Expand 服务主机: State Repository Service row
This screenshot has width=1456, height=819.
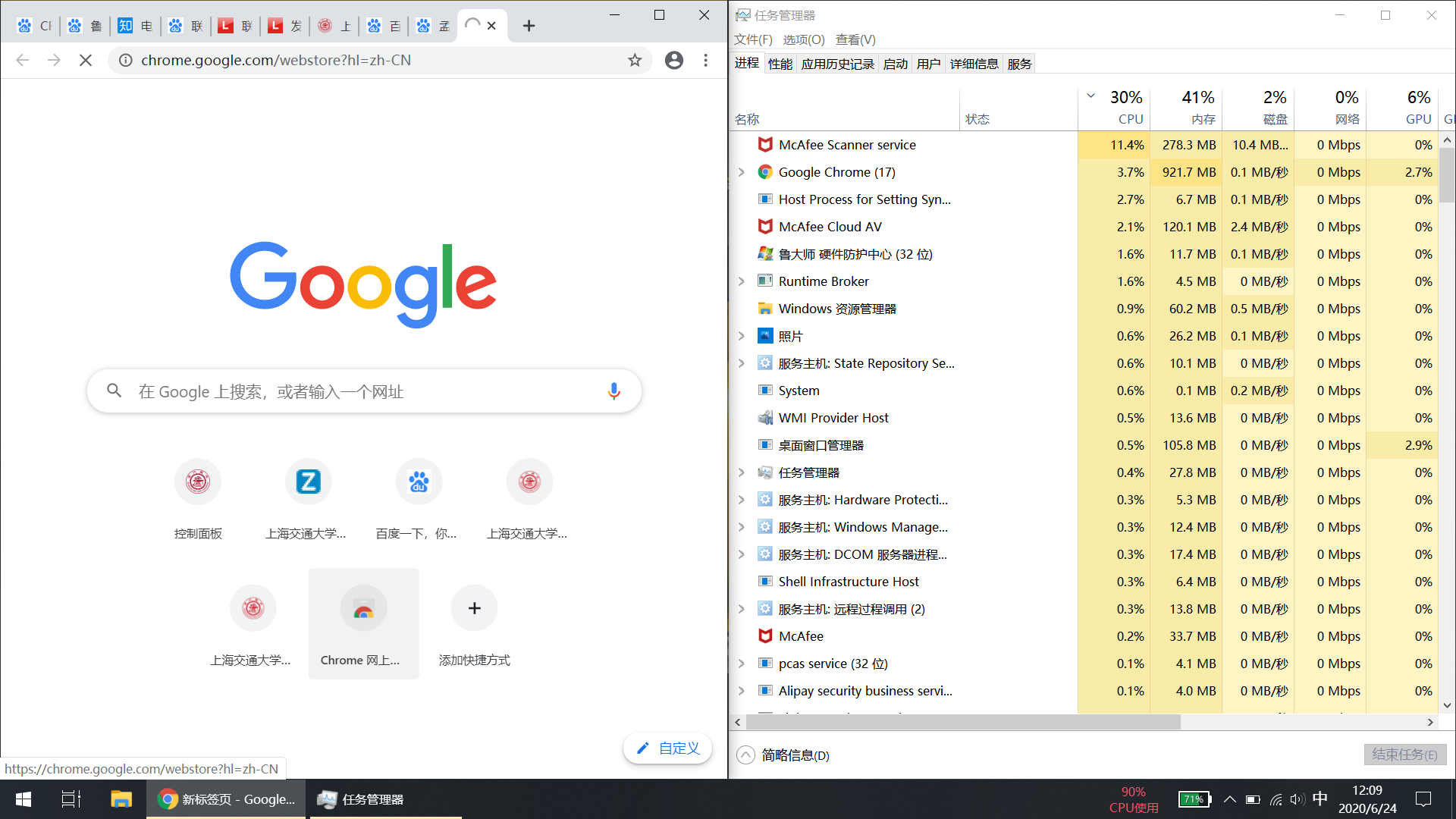pyautogui.click(x=742, y=363)
